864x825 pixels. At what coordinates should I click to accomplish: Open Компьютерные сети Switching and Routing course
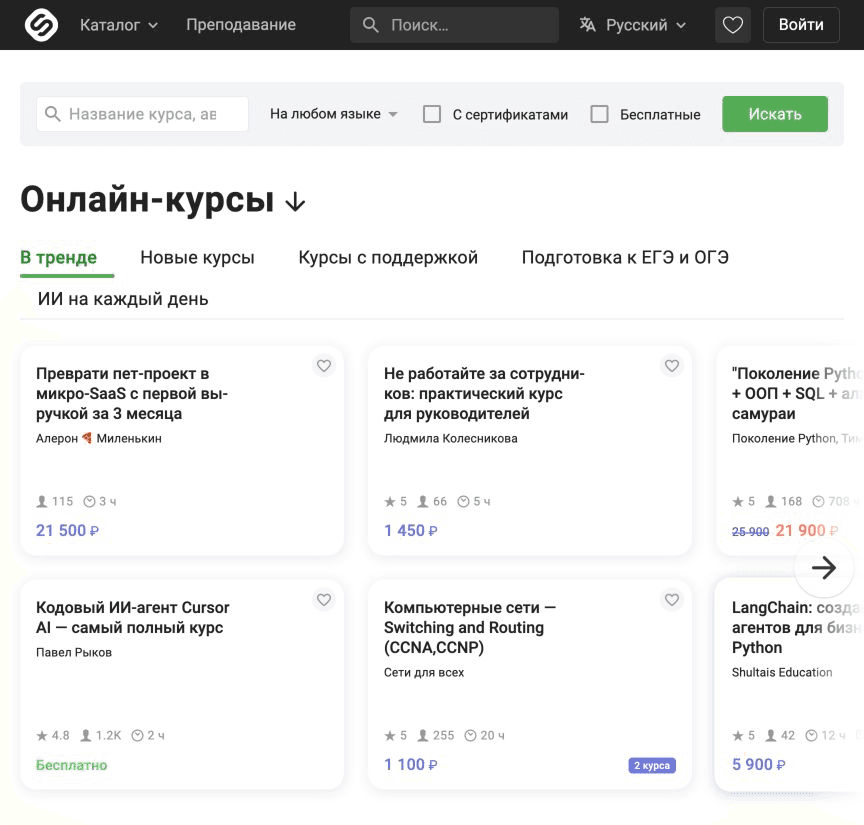tap(469, 627)
